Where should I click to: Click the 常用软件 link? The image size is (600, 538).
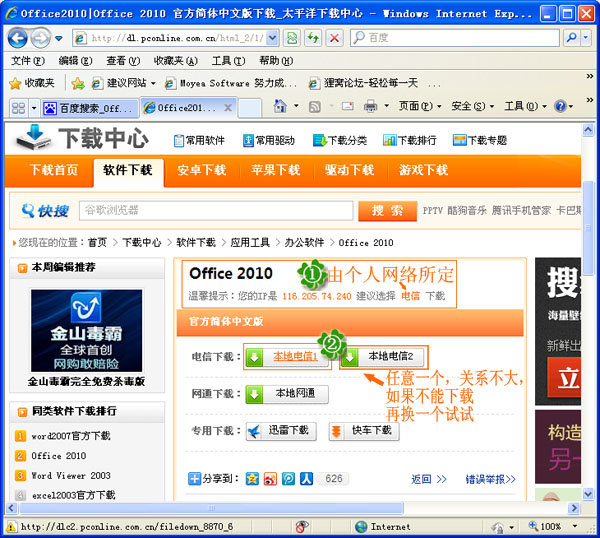199,140
